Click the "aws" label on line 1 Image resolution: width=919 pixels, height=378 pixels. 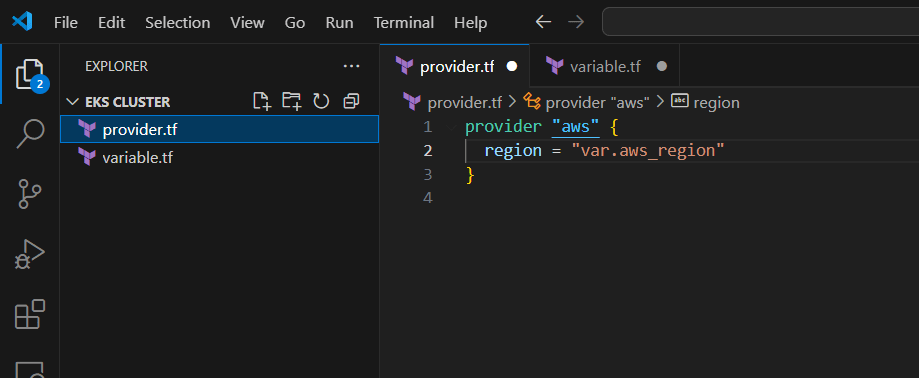click(x=576, y=127)
